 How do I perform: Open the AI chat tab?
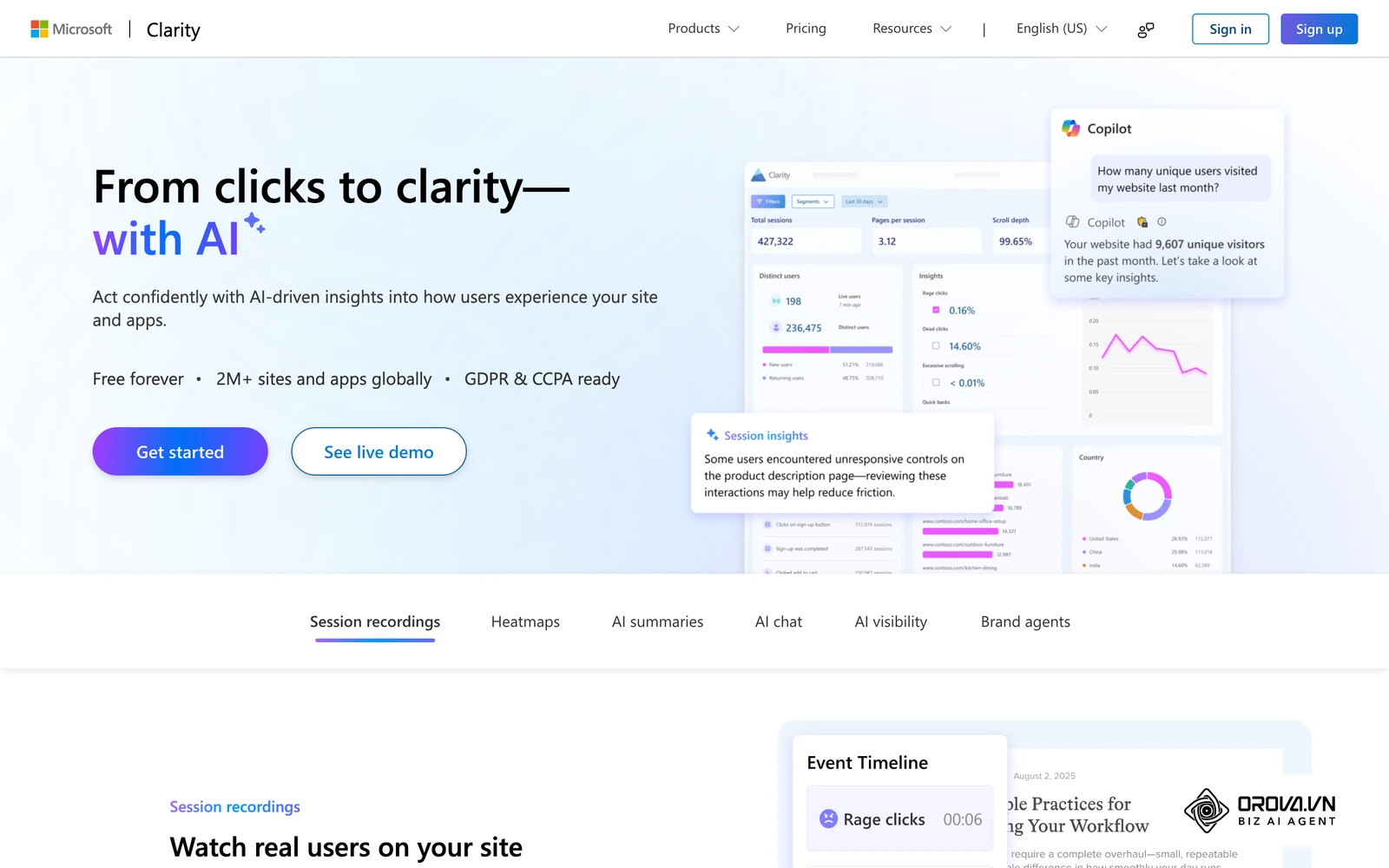pyautogui.click(x=779, y=621)
